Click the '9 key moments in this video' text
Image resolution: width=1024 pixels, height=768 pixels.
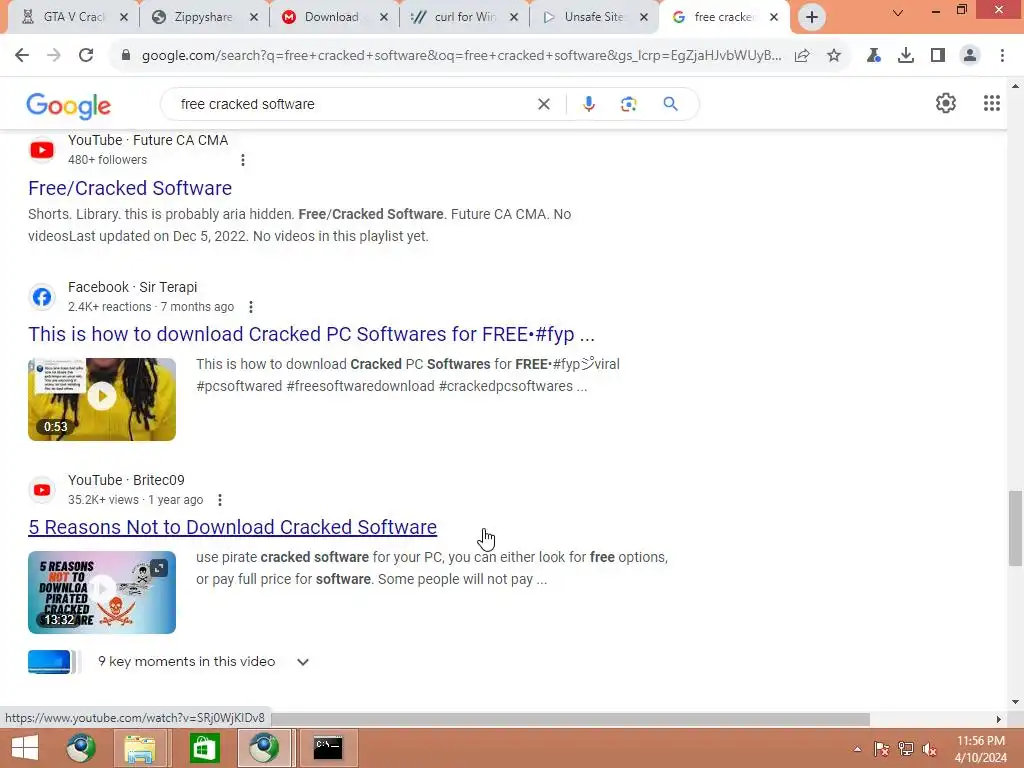click(x=187, y=662)
